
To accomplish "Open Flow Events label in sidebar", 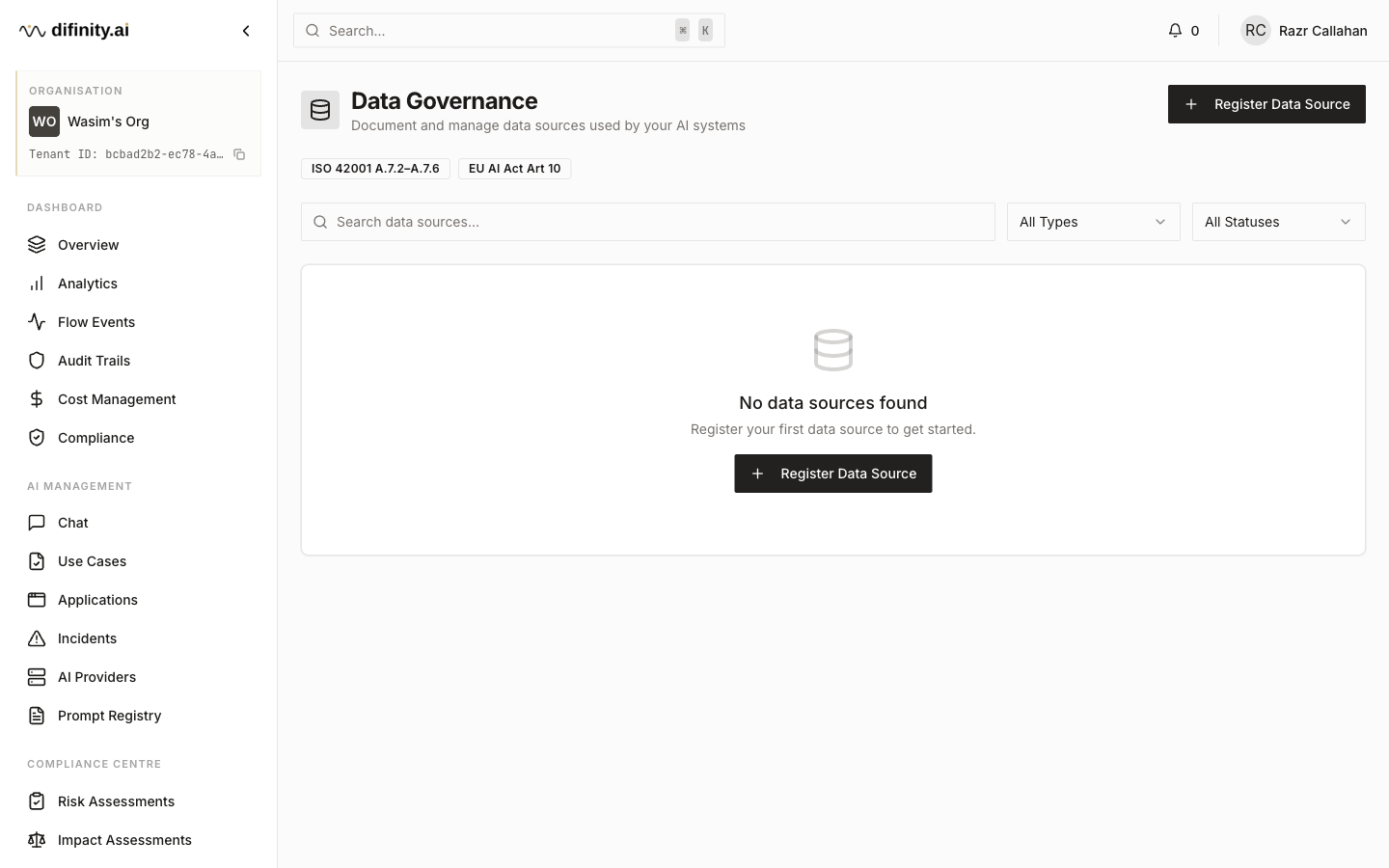I will pos(96,322).
